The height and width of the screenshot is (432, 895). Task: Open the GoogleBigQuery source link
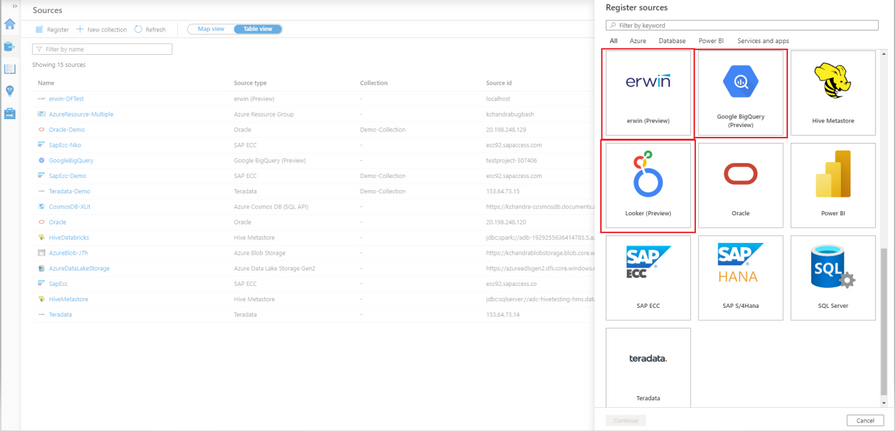click(71, 160)
